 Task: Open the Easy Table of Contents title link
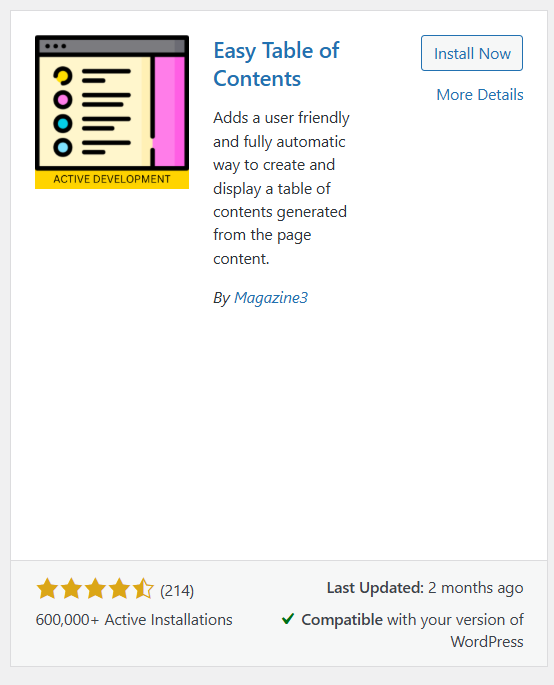pyautogui.click(x=276, y=64)
